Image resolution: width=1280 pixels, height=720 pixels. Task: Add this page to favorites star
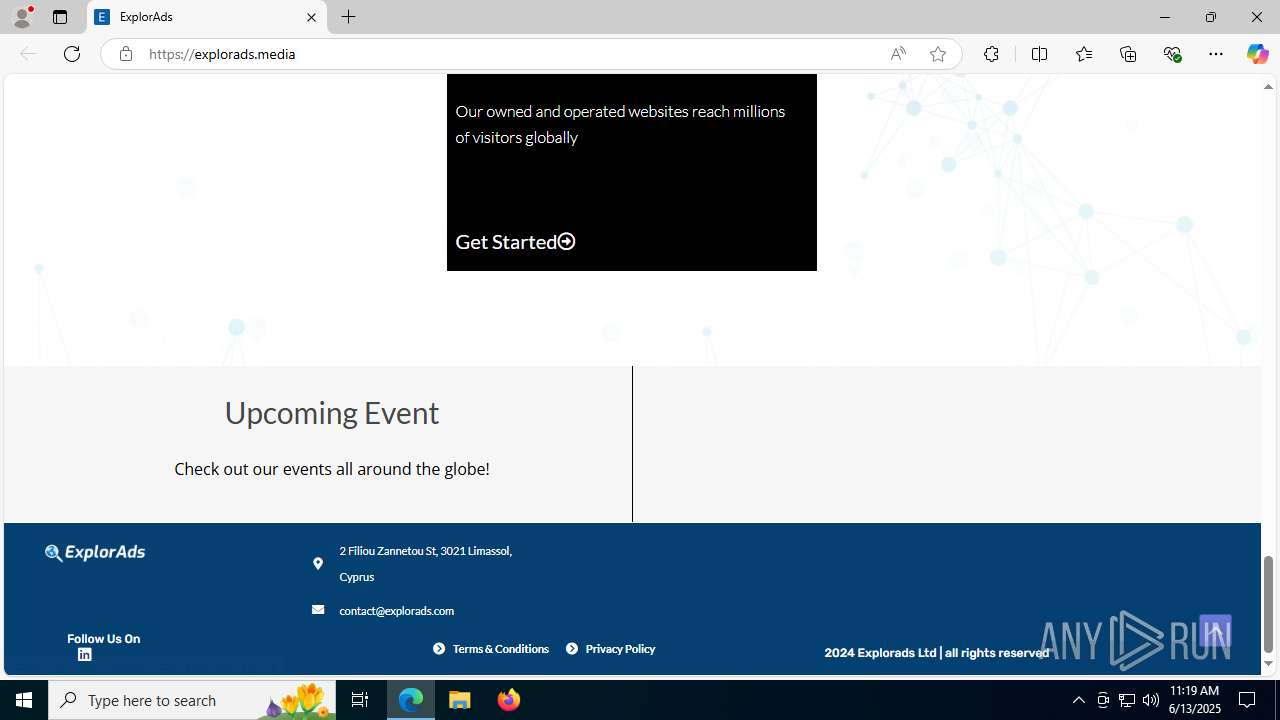[x=938, y=54]
